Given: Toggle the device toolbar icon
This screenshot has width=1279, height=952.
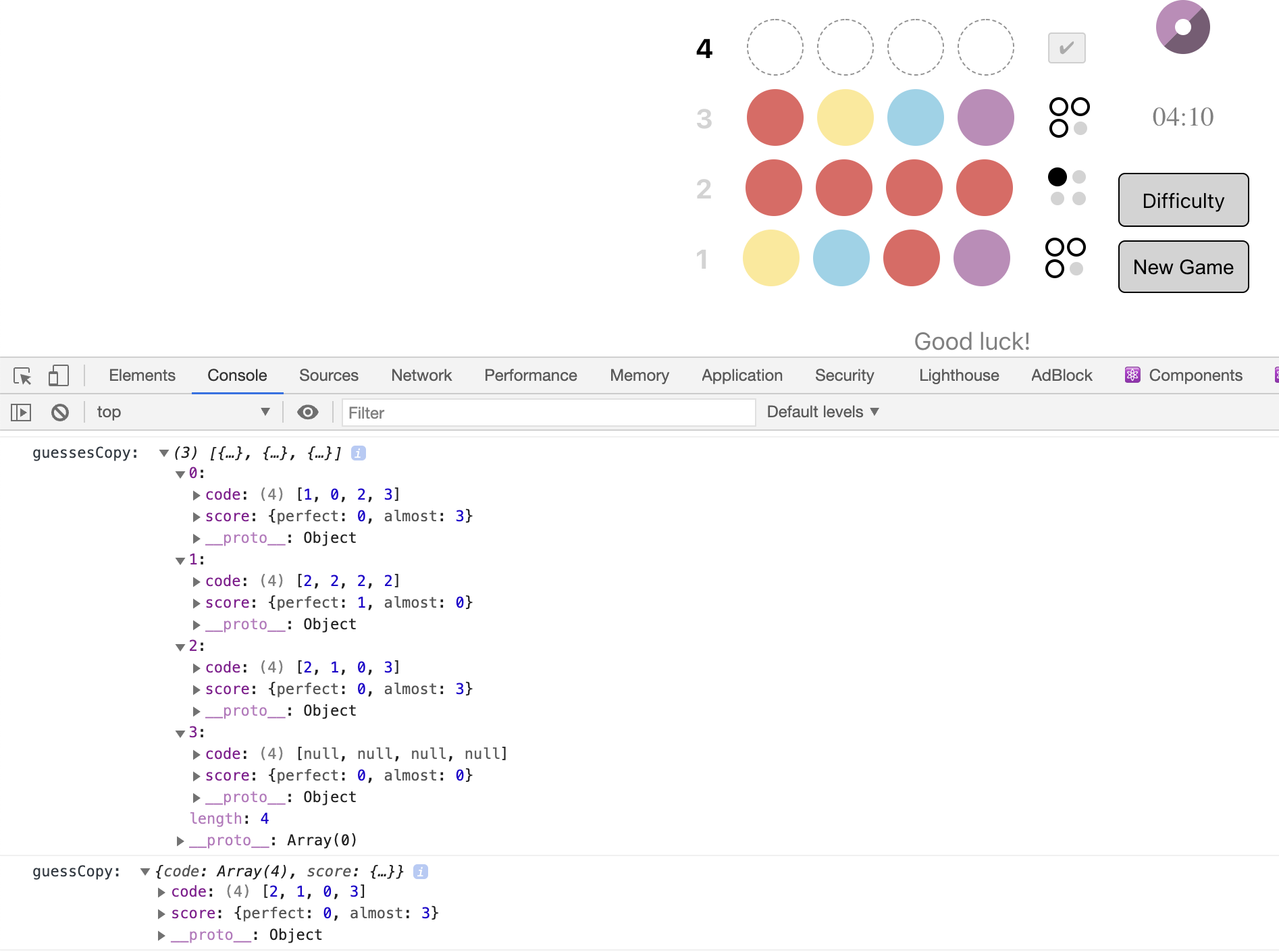Looking at the screenshot, I should [x=58, y=375].
